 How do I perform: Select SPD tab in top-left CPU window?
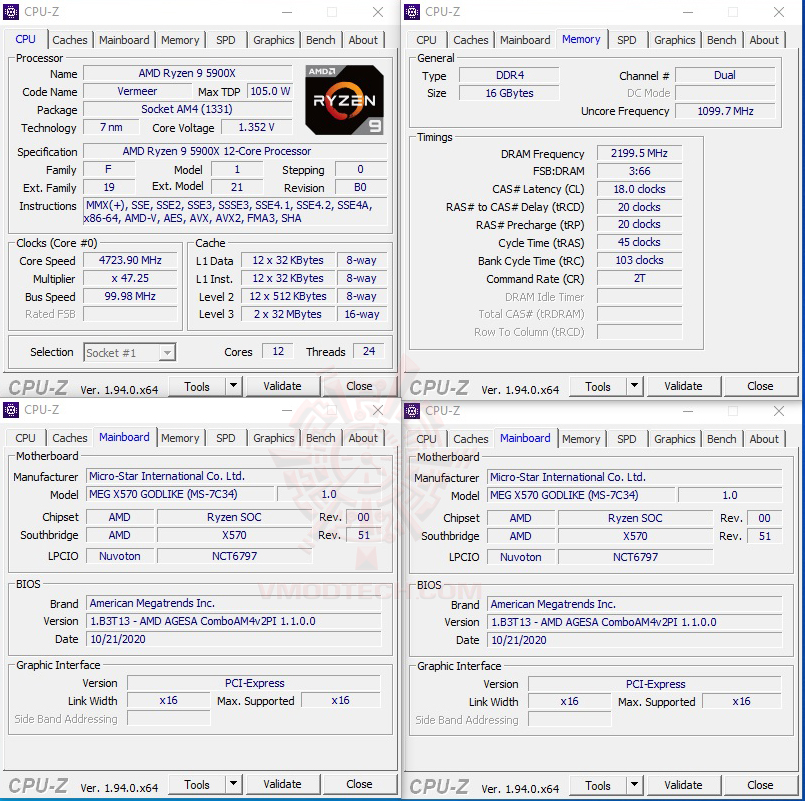pyautogui.click(x=225, y=40)
